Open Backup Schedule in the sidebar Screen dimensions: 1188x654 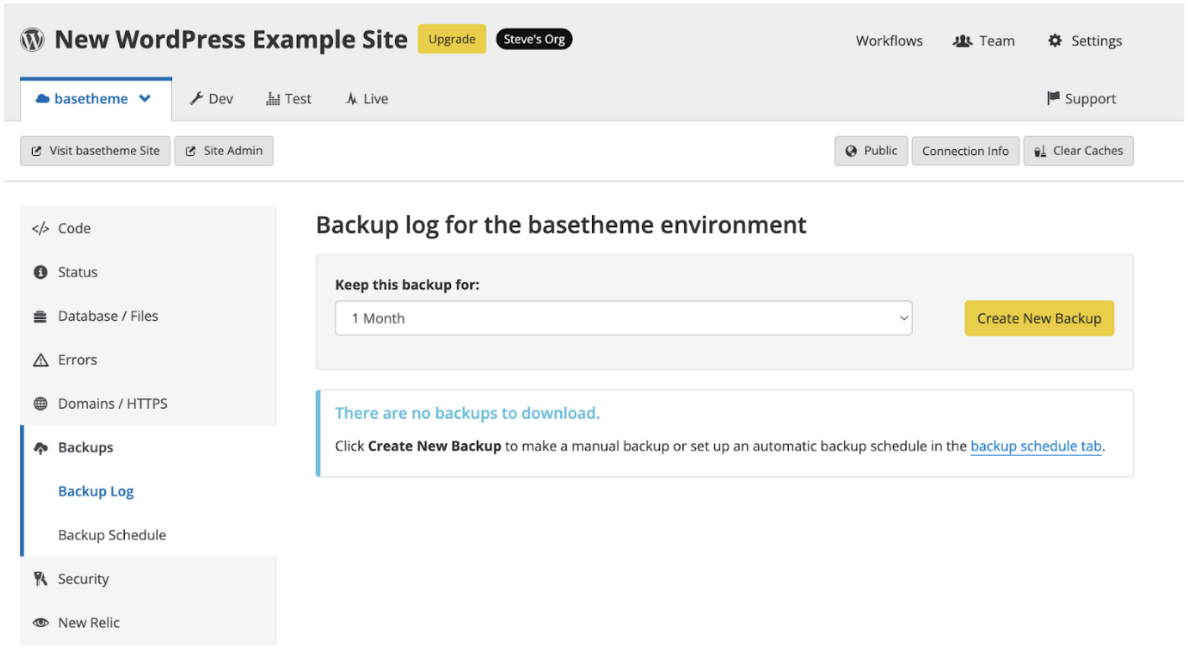[112, 535]
